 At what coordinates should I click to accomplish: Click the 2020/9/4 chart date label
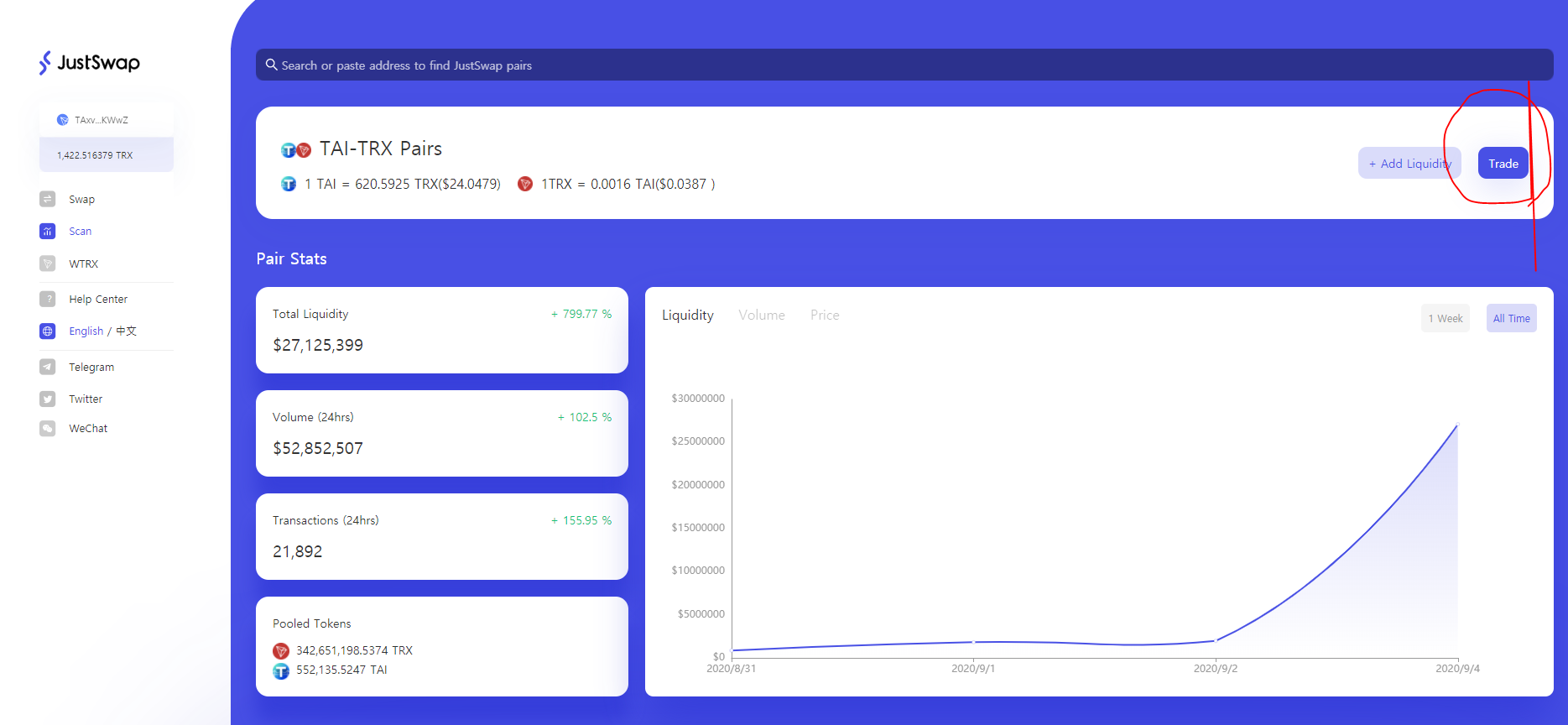click(1458, 669)
